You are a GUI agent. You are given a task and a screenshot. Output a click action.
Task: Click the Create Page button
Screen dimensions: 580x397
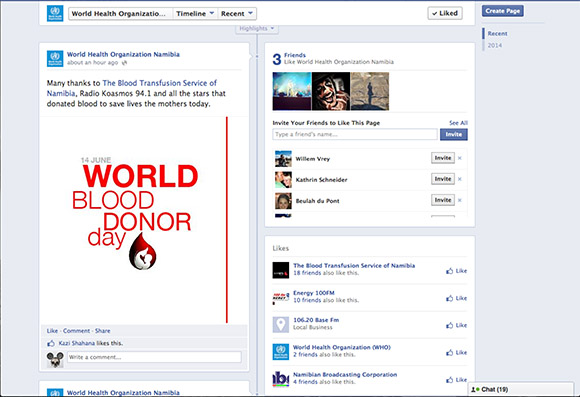coord(502,11)
